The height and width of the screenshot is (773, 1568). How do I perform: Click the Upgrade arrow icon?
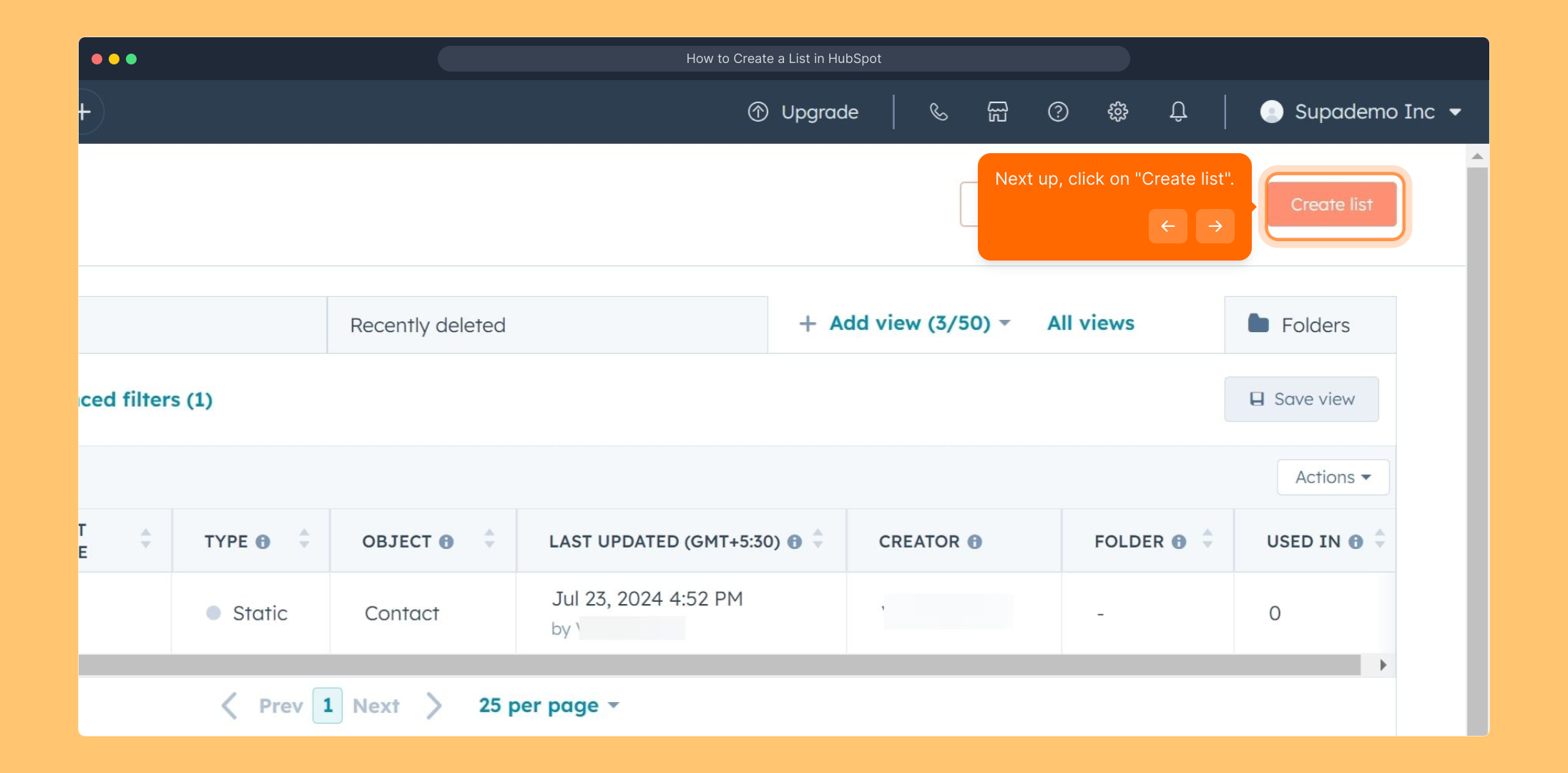[x=758, y=112]
